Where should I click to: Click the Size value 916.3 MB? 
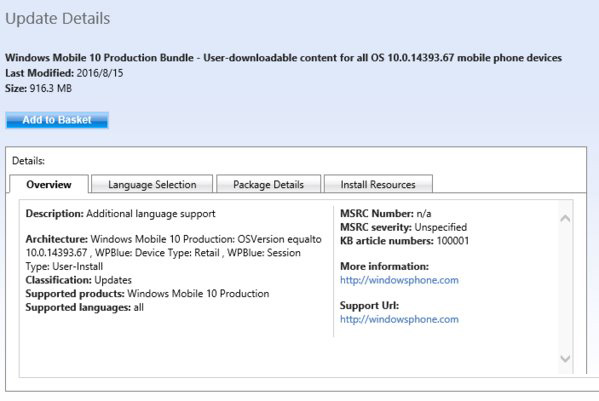click(51, 88)
